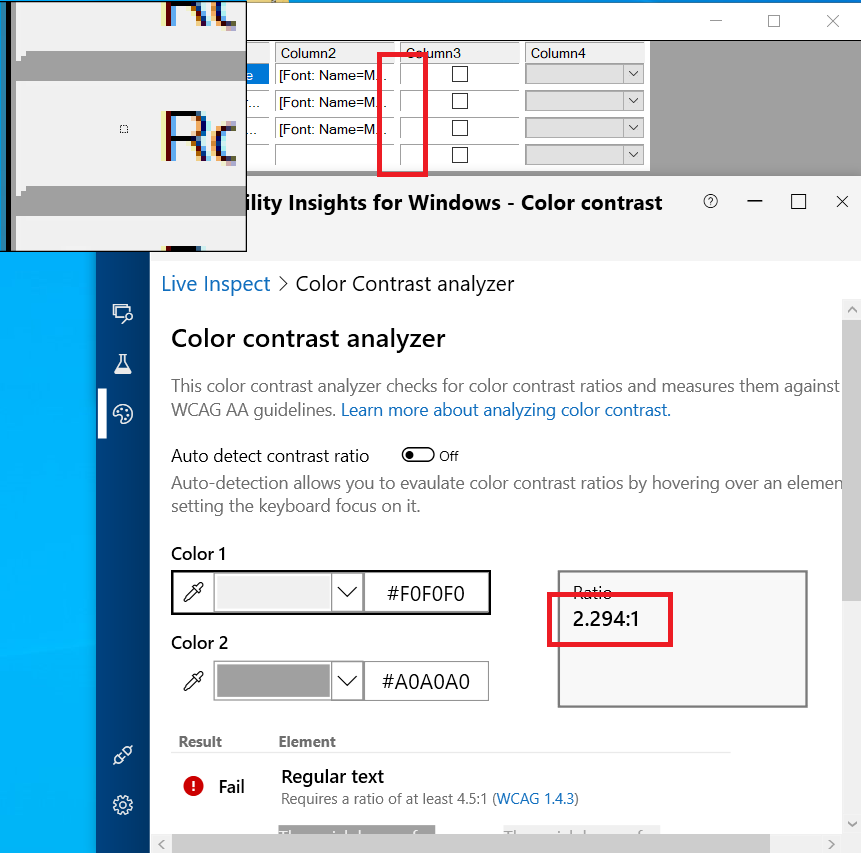Click the vertical scrollbar thumb
The width and height of the screenshot is (861, 853).
point(852,460)
